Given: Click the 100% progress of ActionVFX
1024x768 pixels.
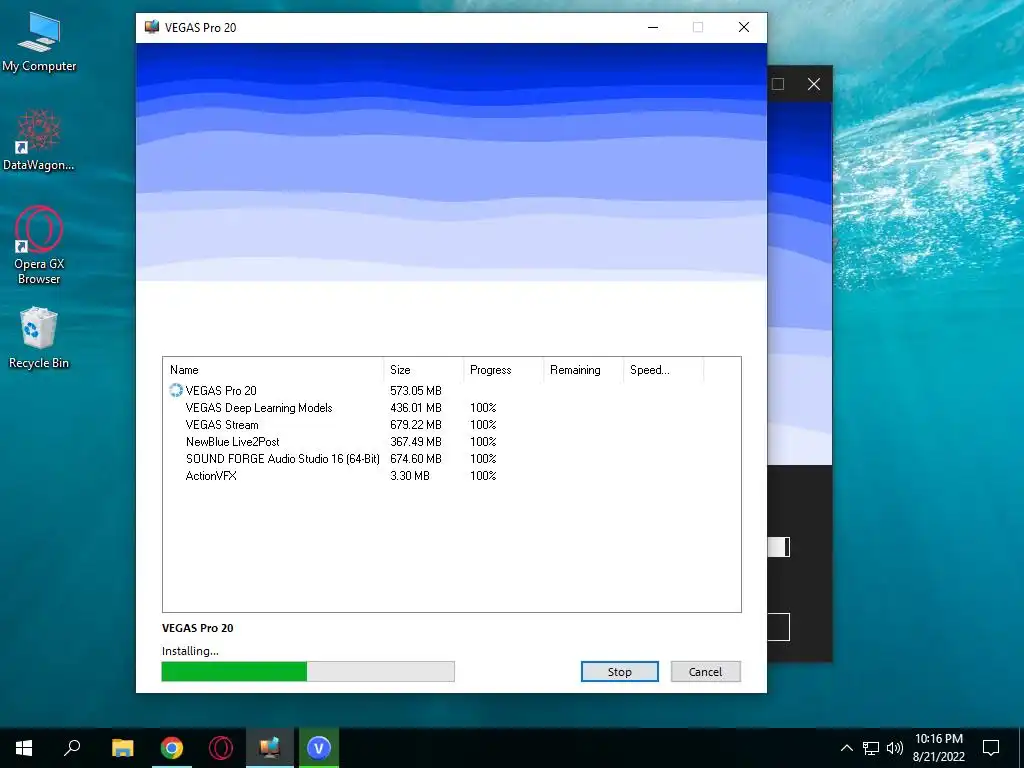Looking at the screenshot, I should [483, 475].
